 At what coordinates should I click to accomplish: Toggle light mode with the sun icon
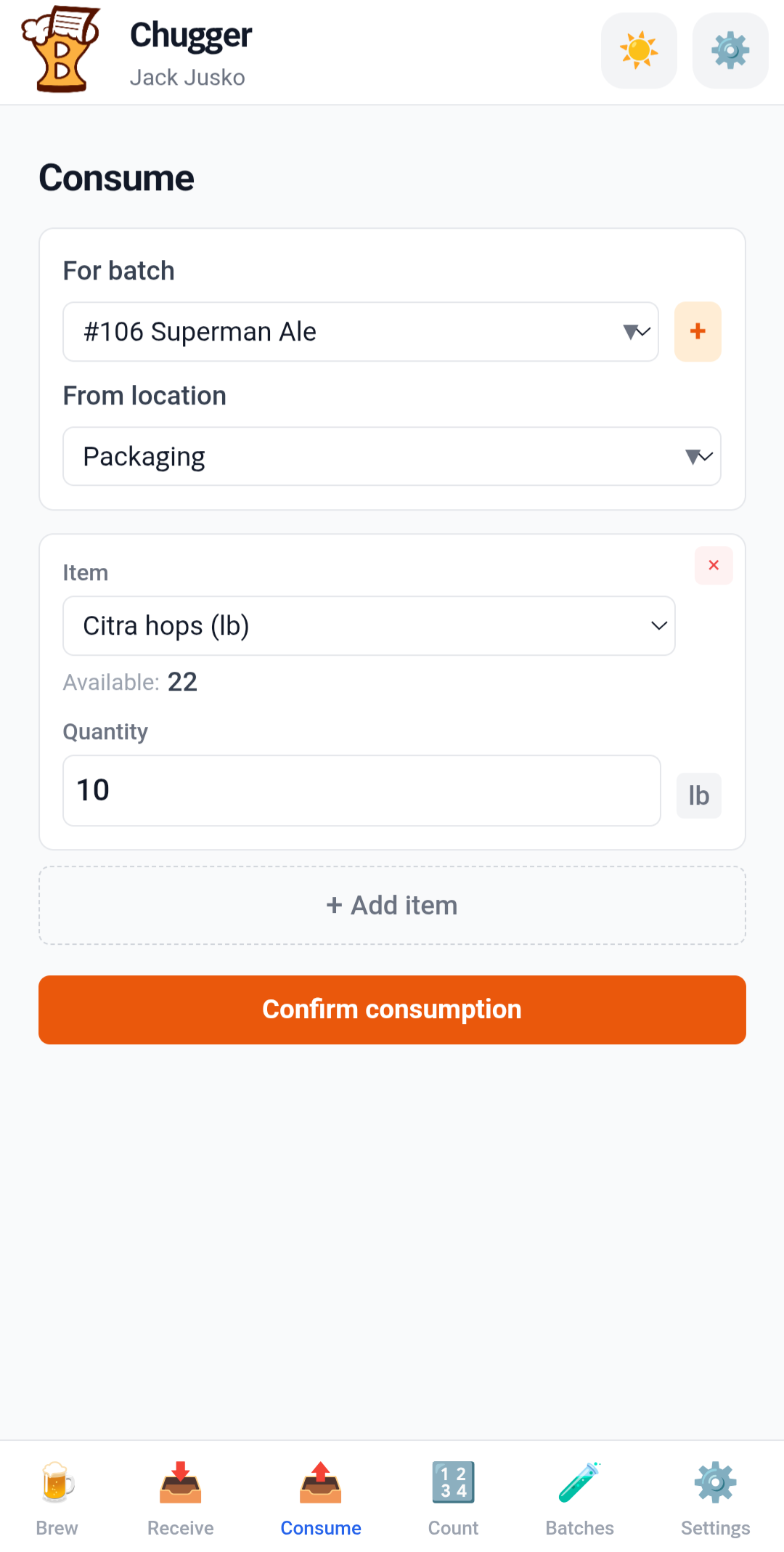638,50
